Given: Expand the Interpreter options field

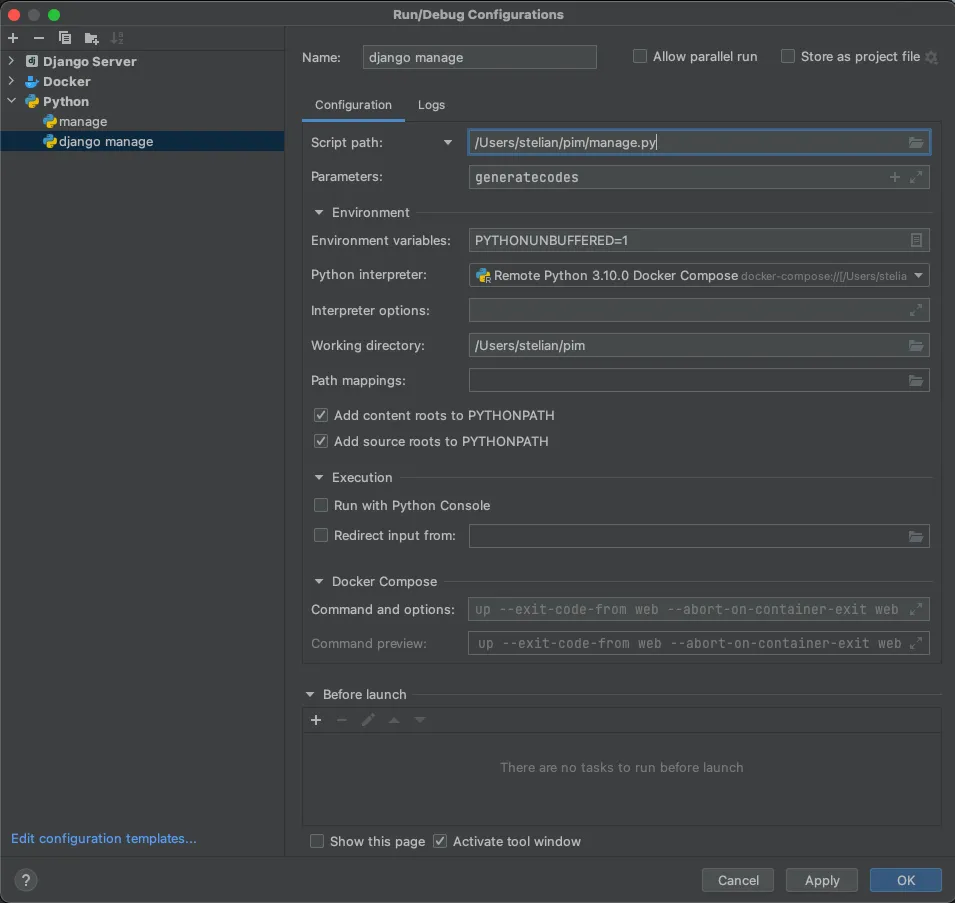Looking at the screenshot, I should click(x=915, y=311).
